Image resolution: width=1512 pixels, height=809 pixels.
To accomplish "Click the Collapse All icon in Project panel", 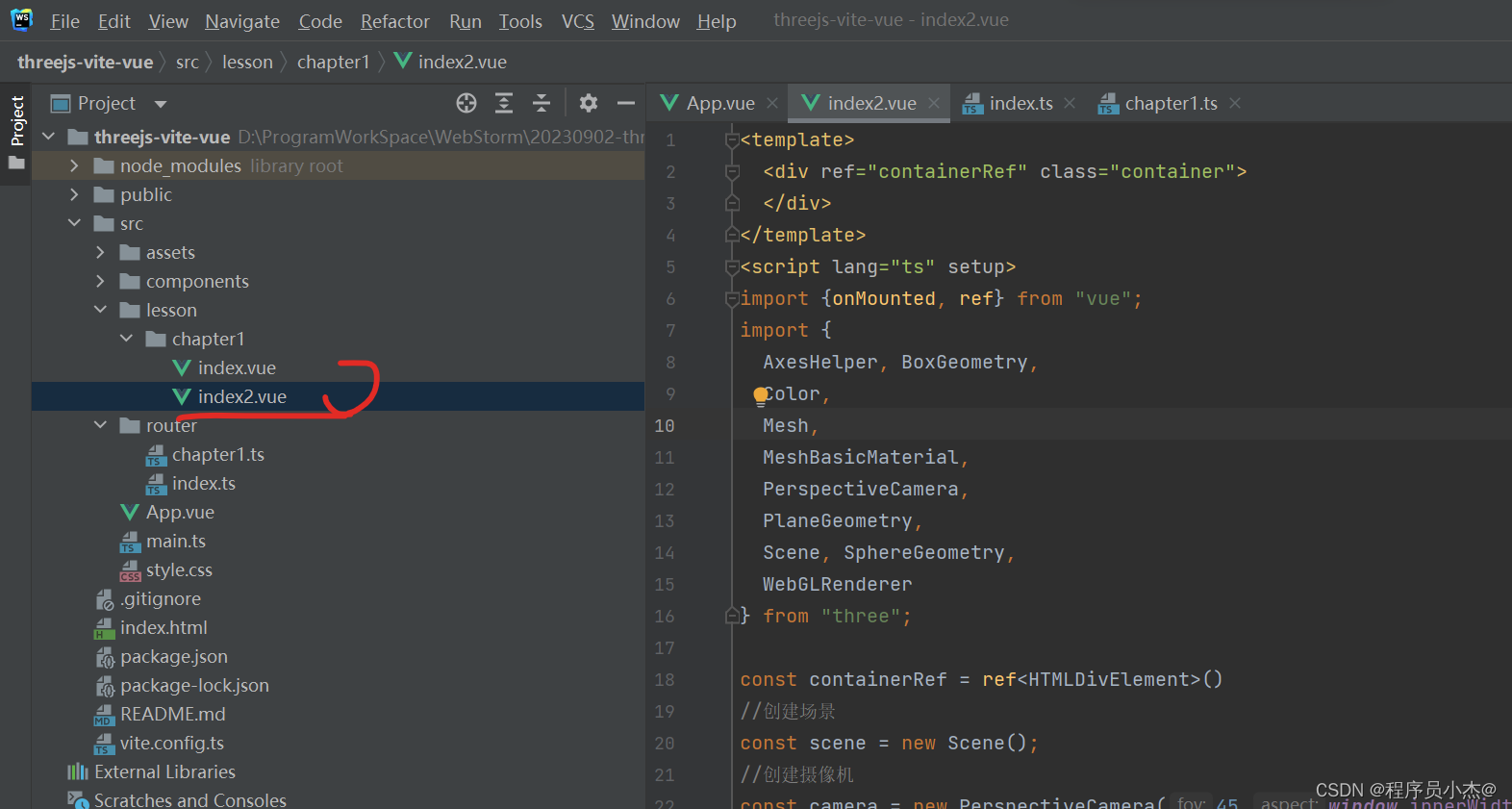I will click(x=542, y=103).
